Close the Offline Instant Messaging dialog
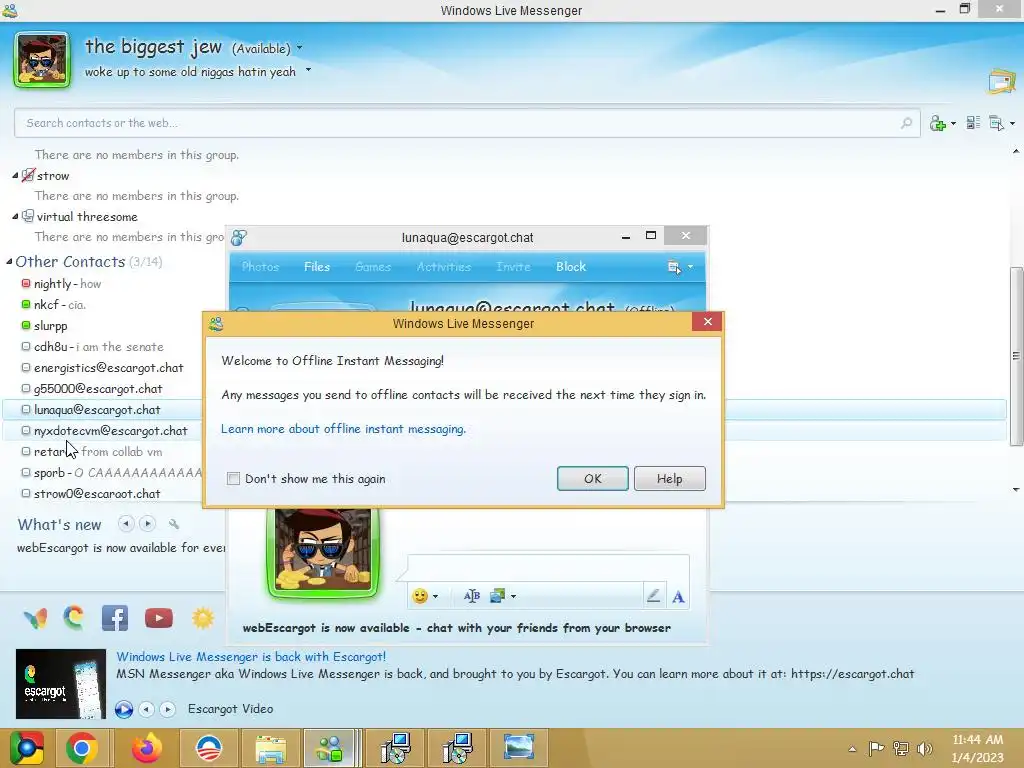The image size is (1024, 768). 707,321
